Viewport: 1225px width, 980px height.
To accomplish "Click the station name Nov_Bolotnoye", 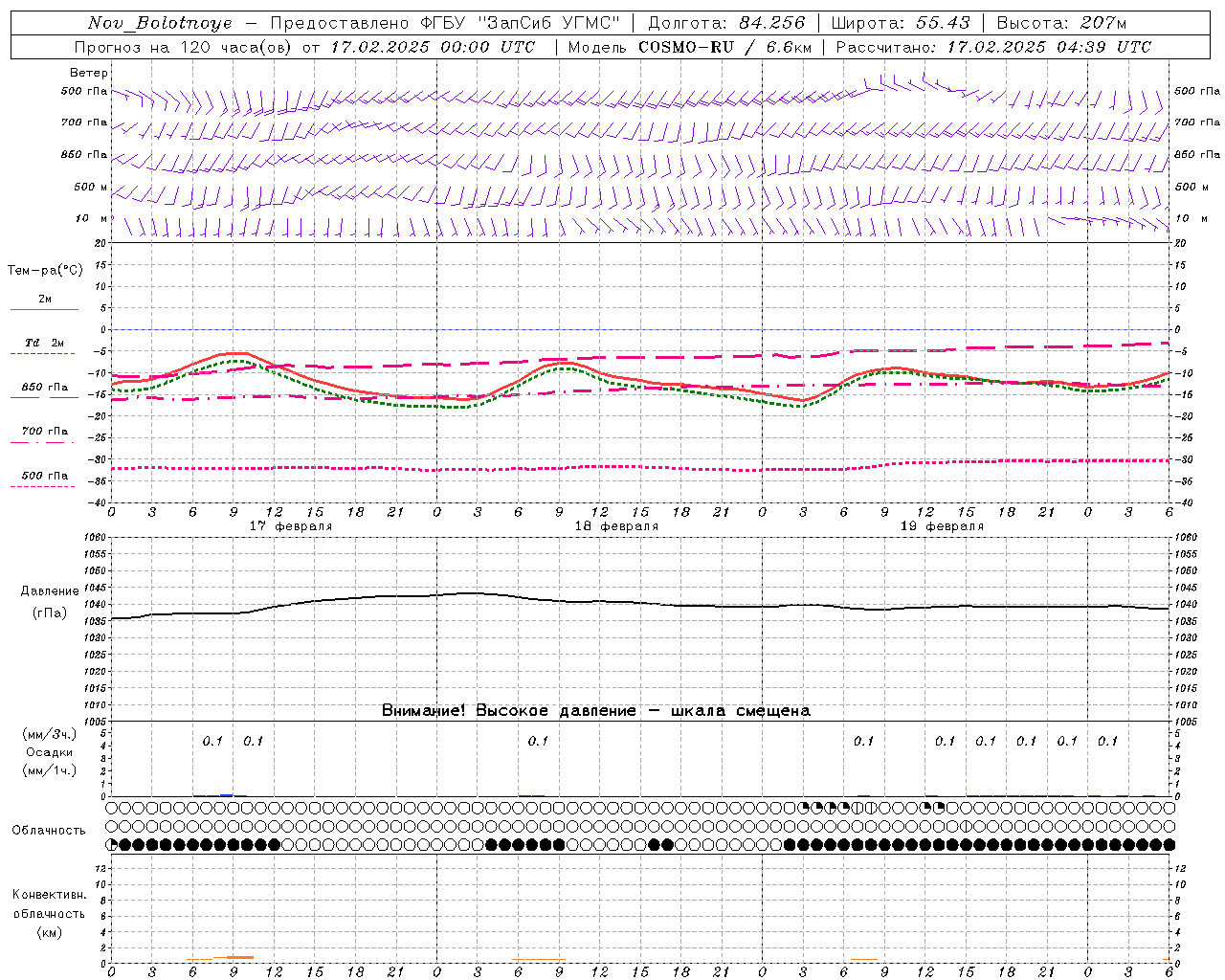I will click(x=160, y=23).
